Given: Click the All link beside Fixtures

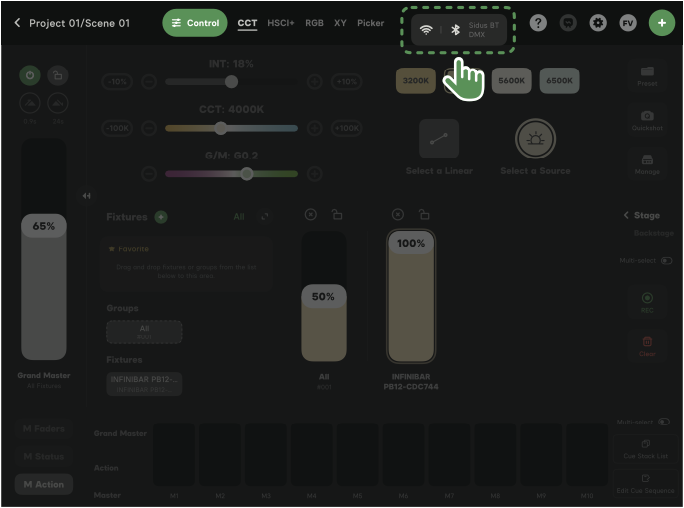Looking at the screenshot, I should pyautogui.click(x=239, y=217).
